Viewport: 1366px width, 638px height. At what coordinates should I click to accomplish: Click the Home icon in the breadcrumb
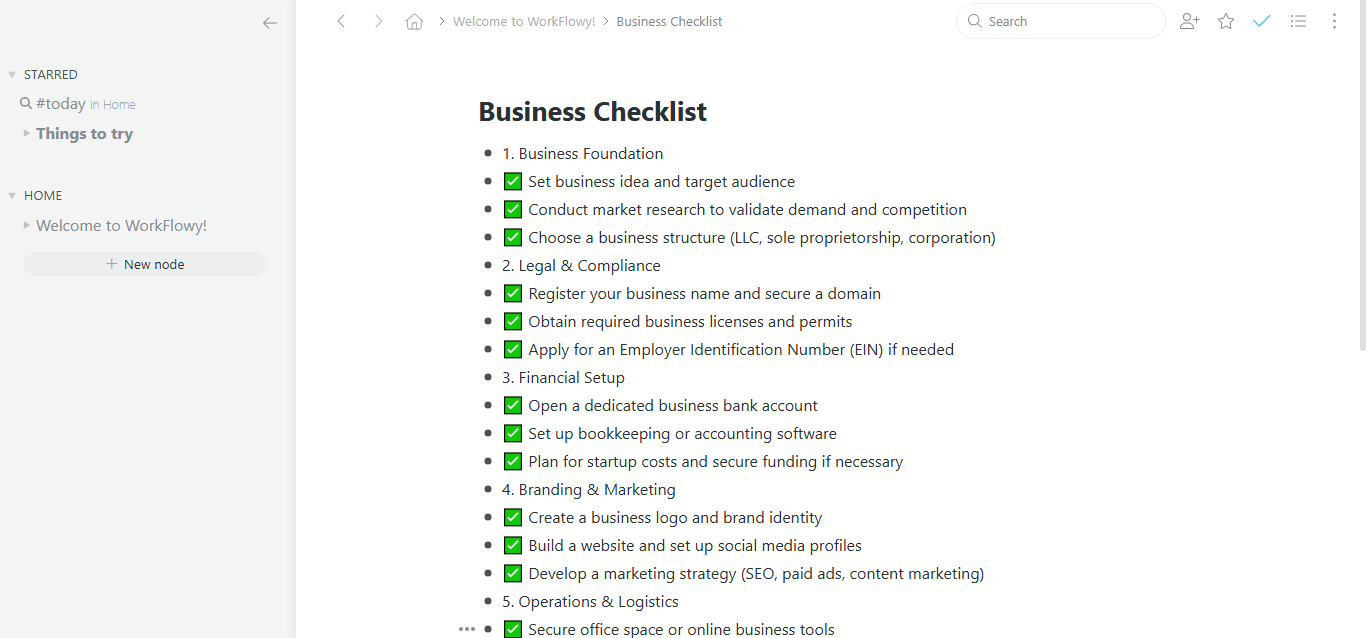click(414, 20)
